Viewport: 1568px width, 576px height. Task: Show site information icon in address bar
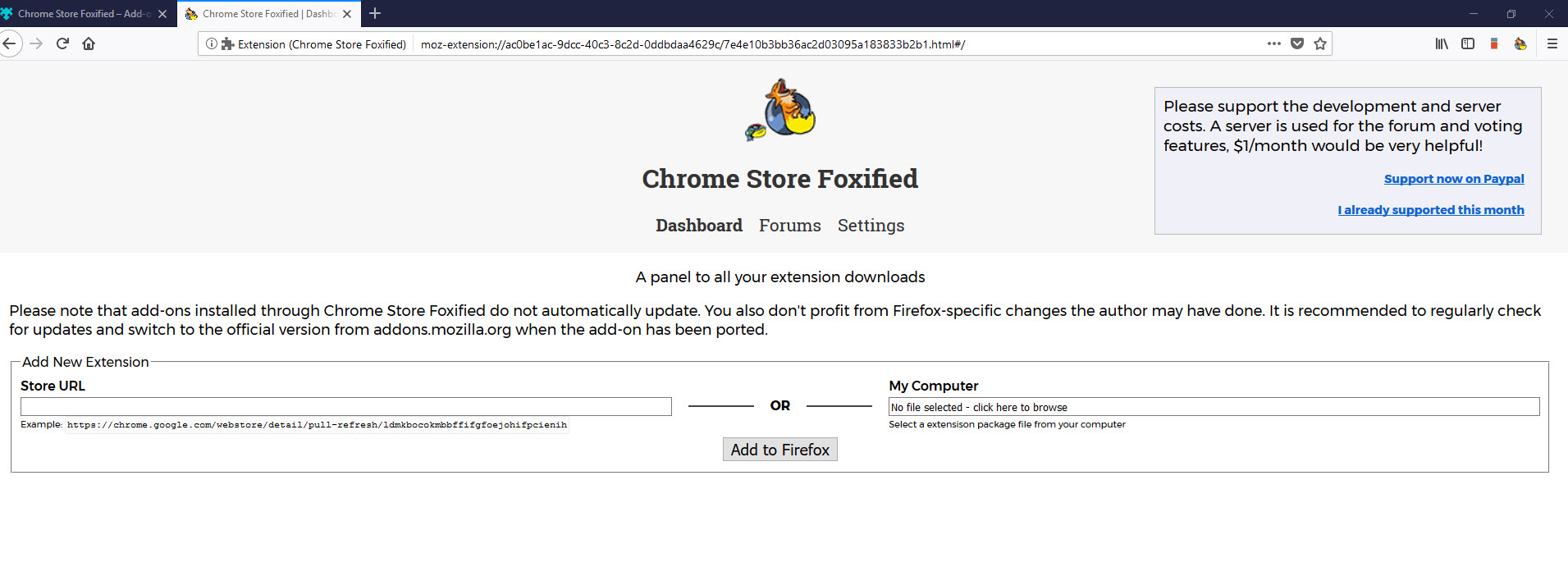(x=211, y=44)
